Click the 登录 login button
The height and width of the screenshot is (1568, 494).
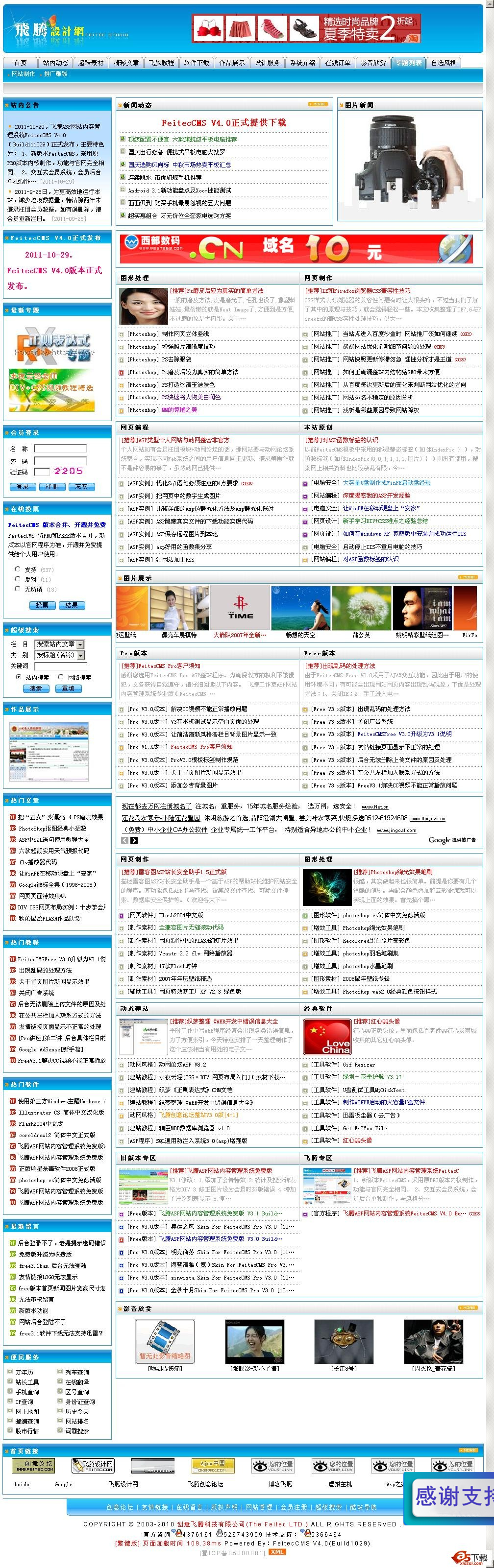point(23,486)
